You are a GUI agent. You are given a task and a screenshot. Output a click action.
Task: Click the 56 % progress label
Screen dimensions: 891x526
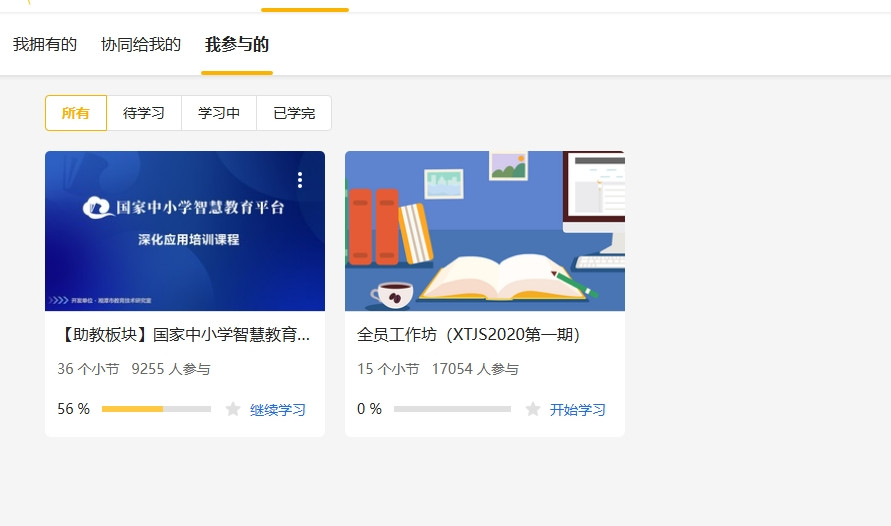tap(73, 409)
